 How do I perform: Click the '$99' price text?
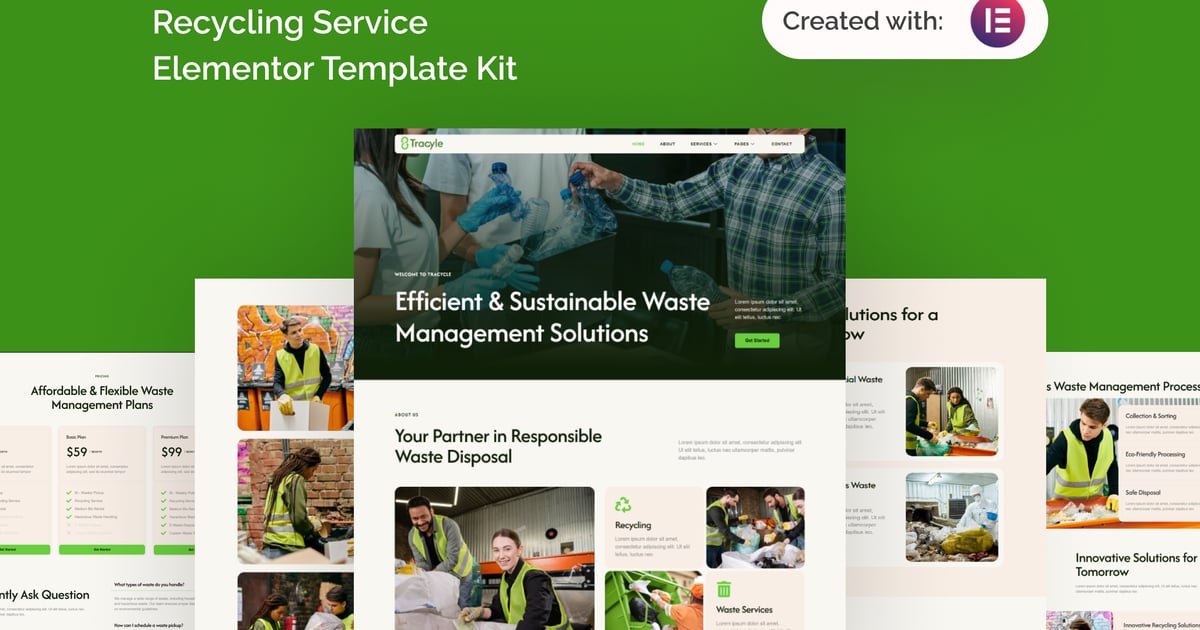pos(171,452)
